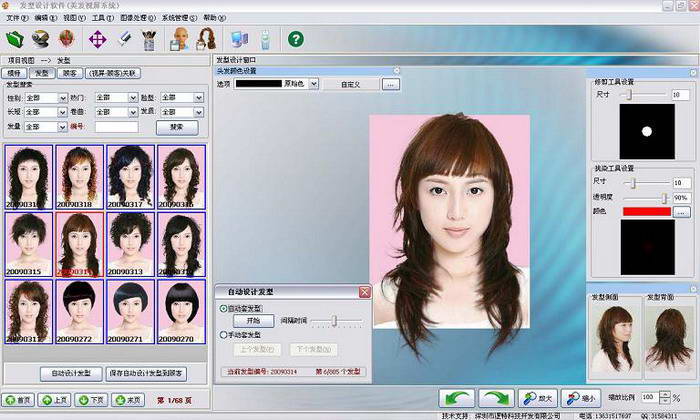Open the 视图 menu

click(x=74, y=18)
